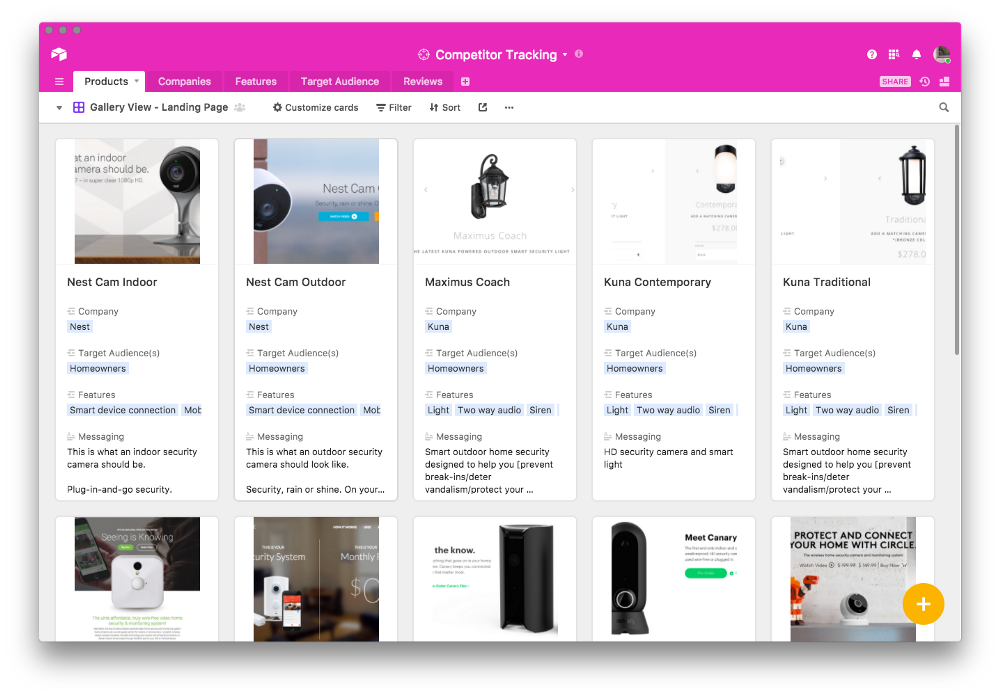The image size is (1000, 697).
Task: Open the more options ellipsis menu
Action: [x=509, y=108]
